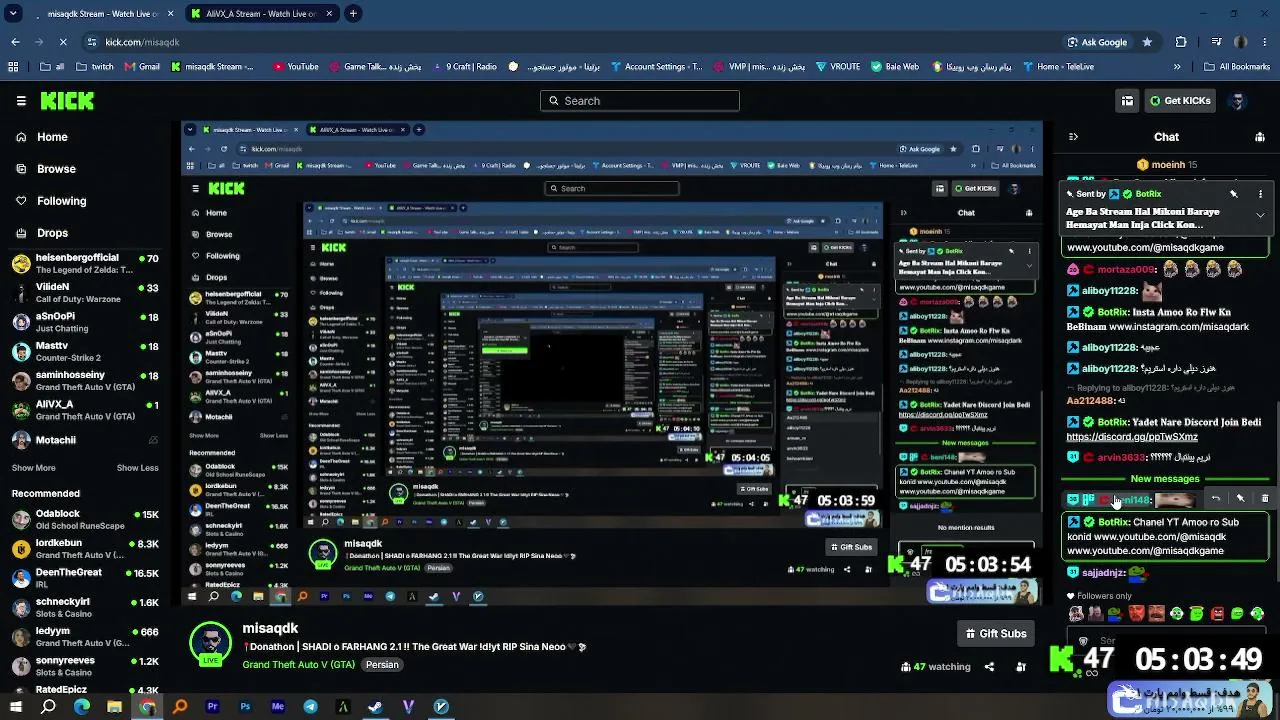
Task: Click the Persian language tag
Action: point(382,665)
